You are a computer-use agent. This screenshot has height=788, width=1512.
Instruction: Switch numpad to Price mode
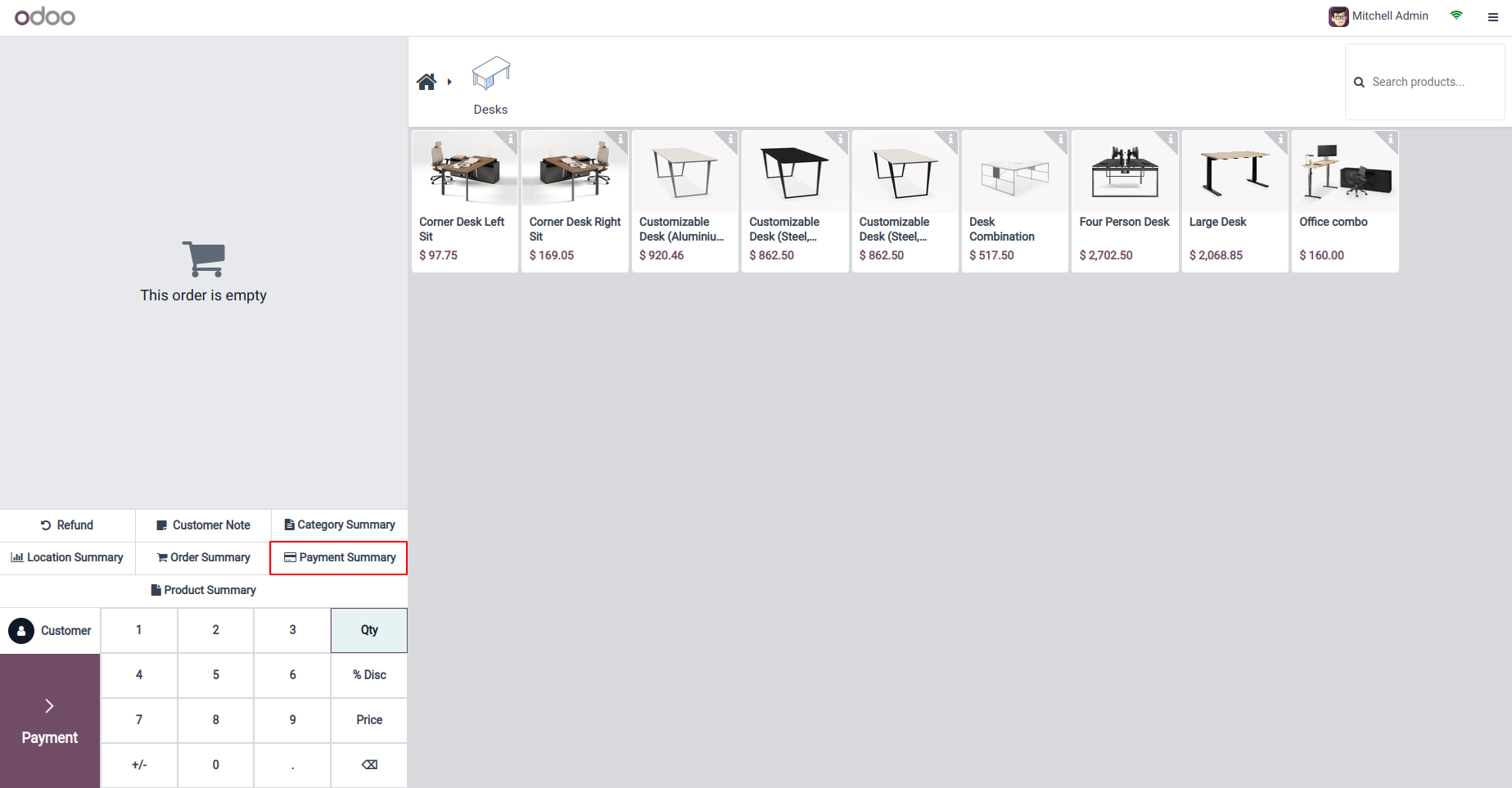point(369,720)
